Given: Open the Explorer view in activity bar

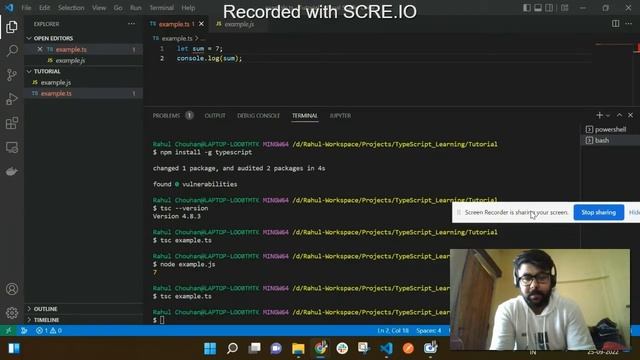Looking at the screenshot, I should pos(12,27).
